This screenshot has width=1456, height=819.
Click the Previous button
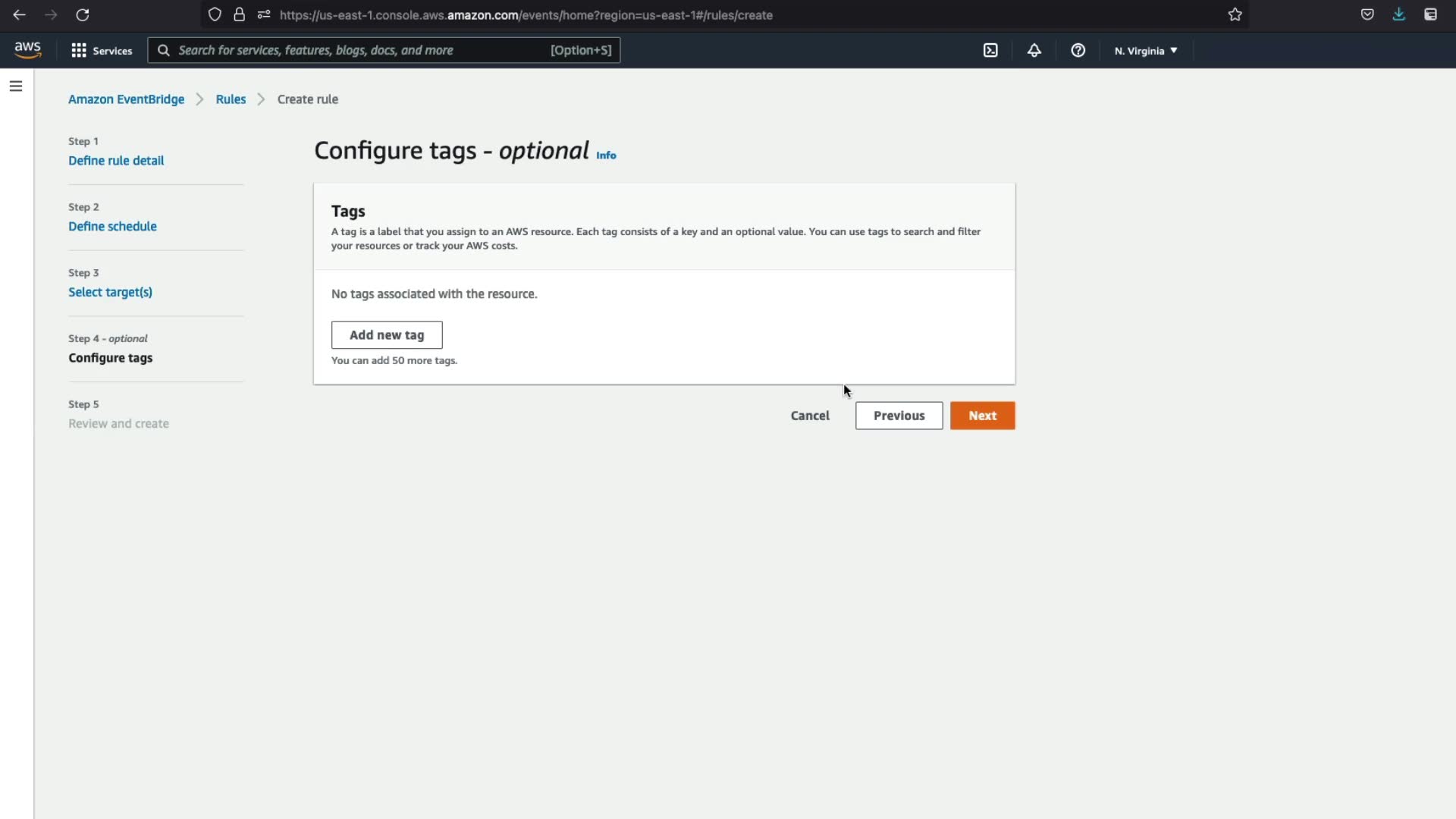[899, 416]
